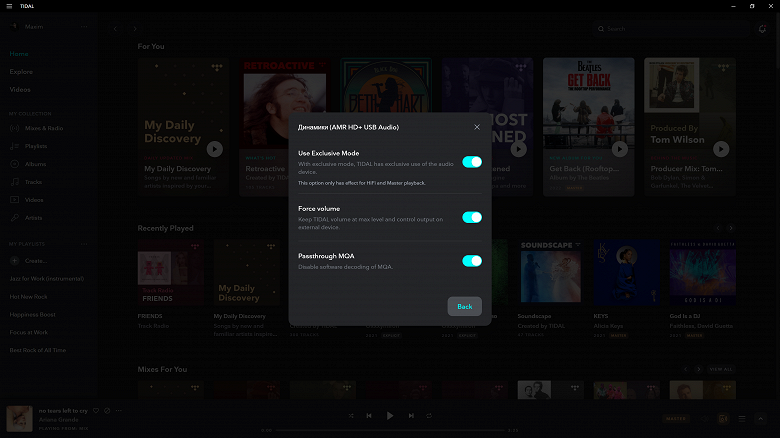Play My Daily Discovery card
Image resolution: width=780 pixels, height=438 pixels.
tap(215, 149)
